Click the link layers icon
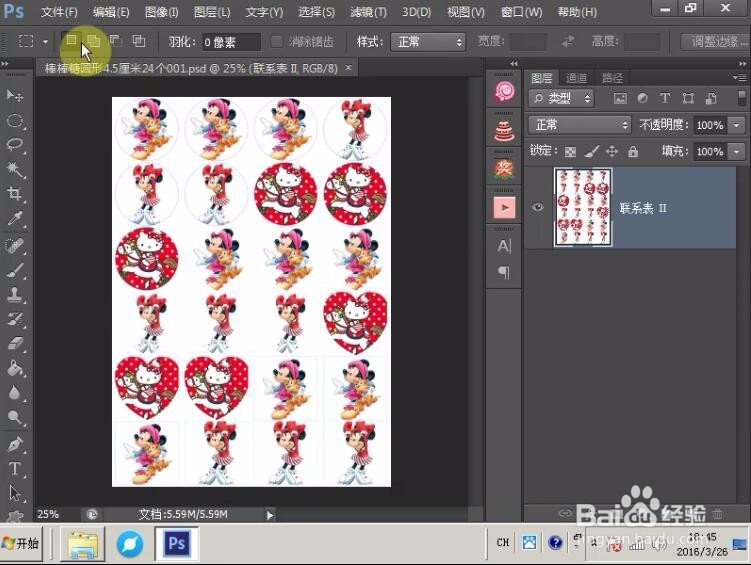This screenshot has width=751, height=565. click(565, 513)
